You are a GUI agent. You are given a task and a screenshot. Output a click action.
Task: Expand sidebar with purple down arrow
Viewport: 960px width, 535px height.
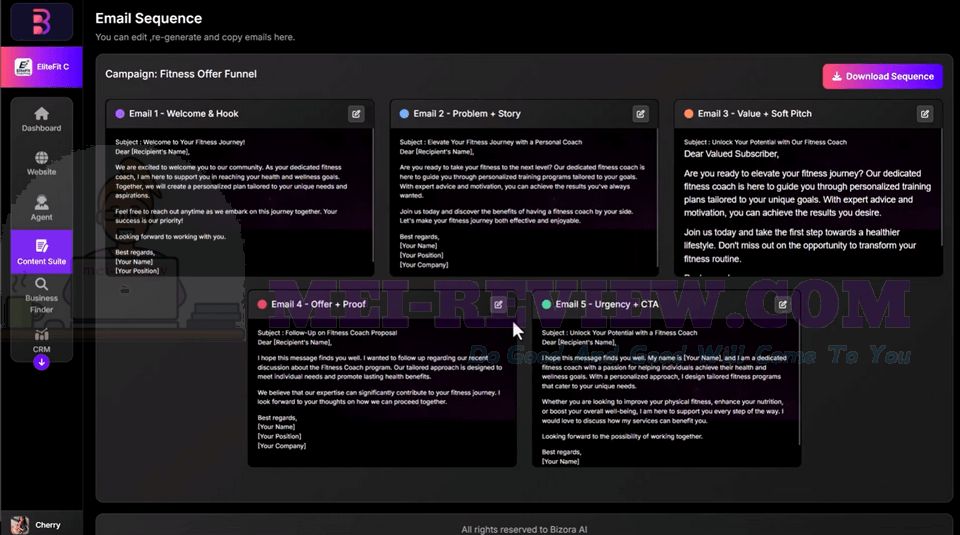[x=42, y=362]
